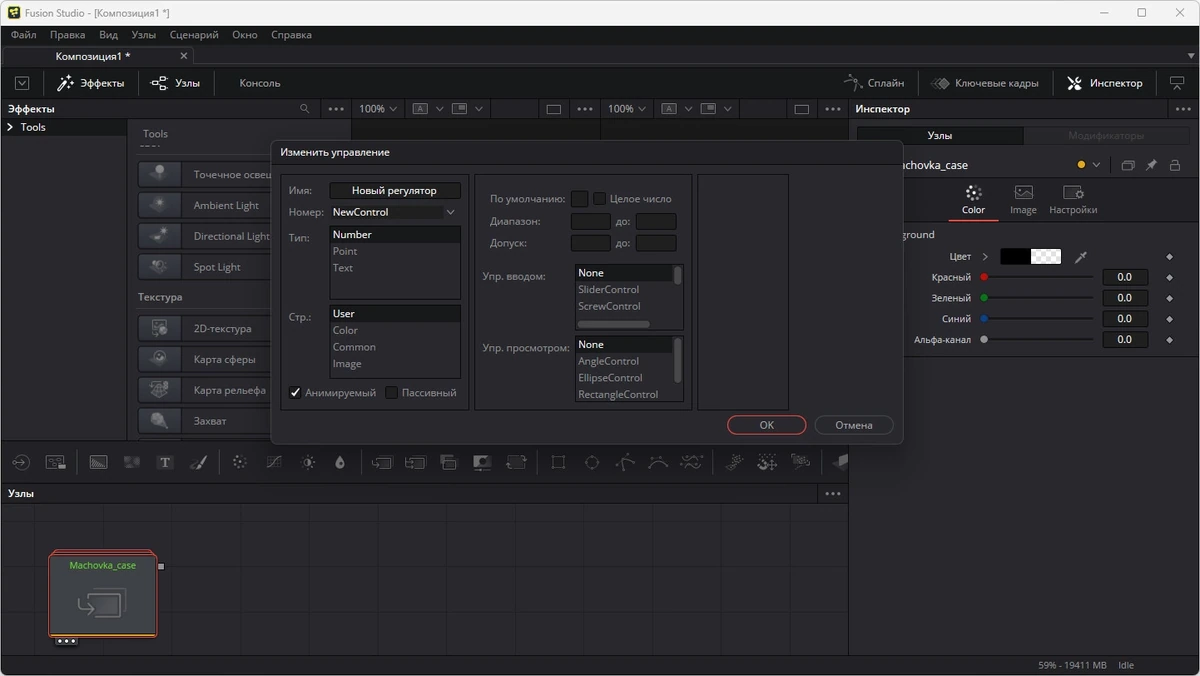Open the Справка menu
The image size is (1200, 676).
291,35
